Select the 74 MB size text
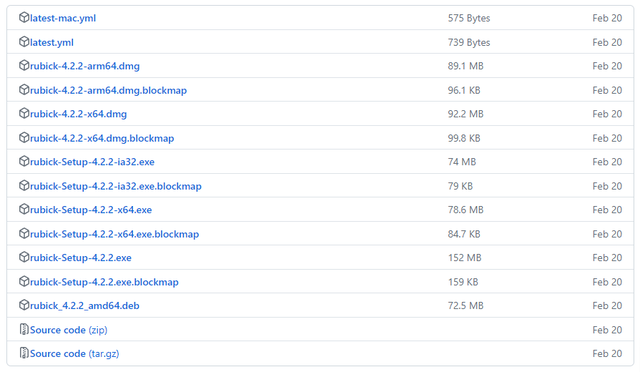The image size is (640, 372). coord(462,162)
